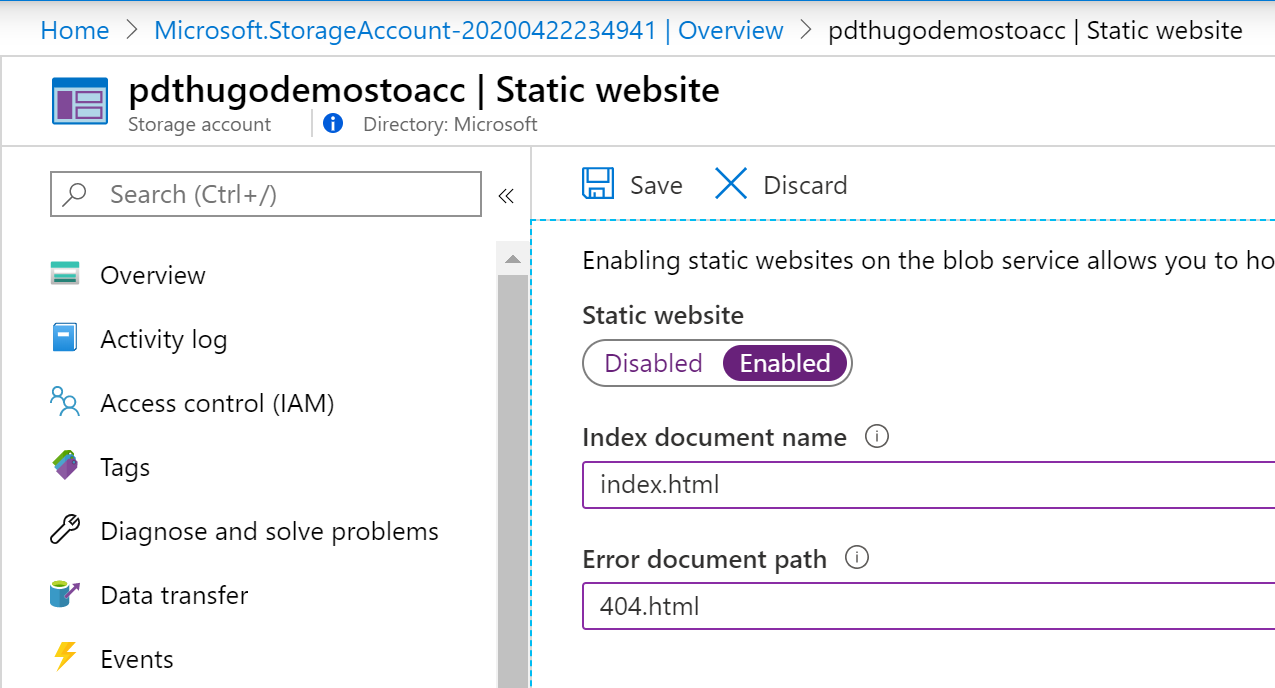Screen dimensions: 1275x688
Task: Go to Home breadcrumb link
Action: (75, 31)
